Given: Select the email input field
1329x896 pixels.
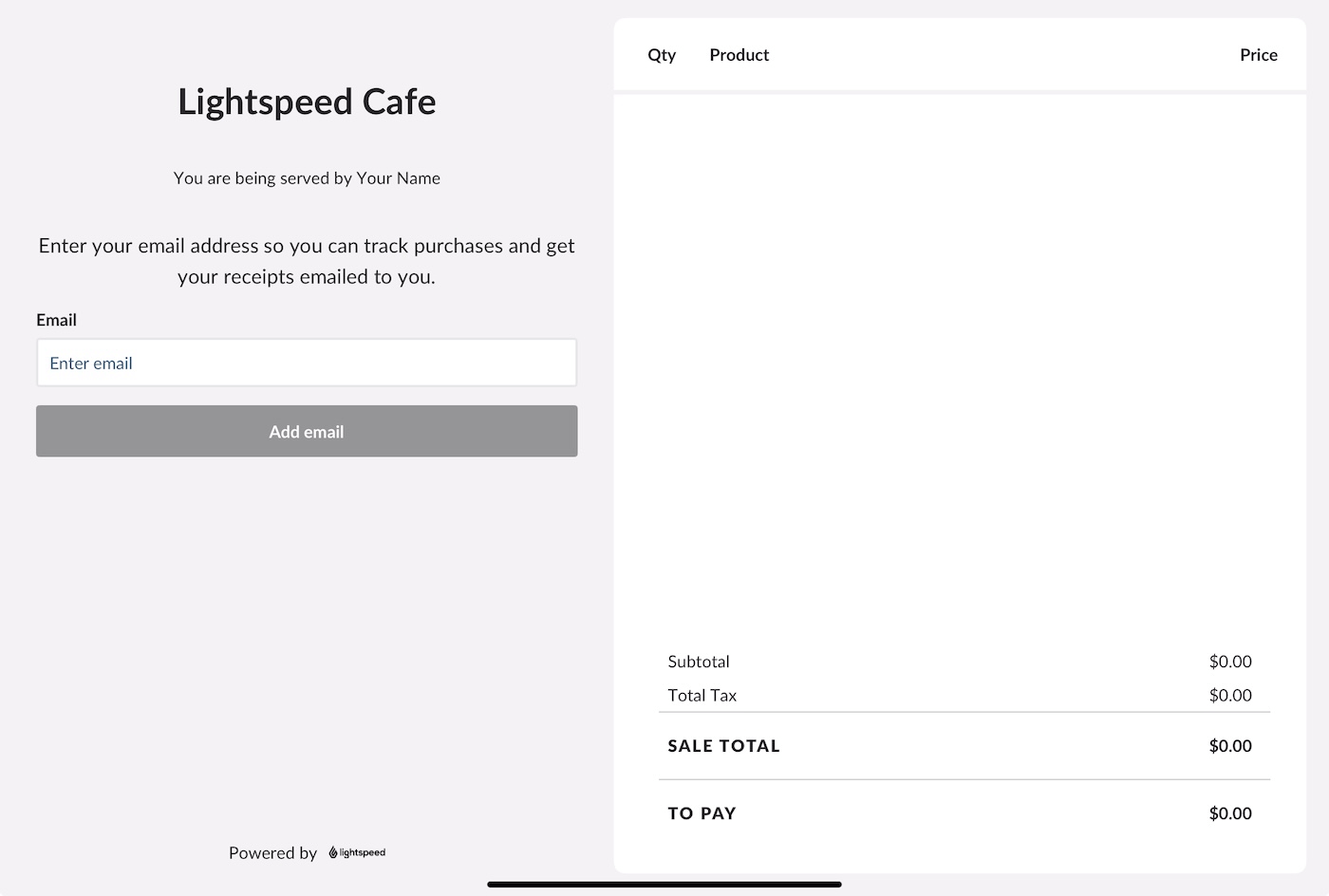Looking at the screenshot, I should [306, 363].
